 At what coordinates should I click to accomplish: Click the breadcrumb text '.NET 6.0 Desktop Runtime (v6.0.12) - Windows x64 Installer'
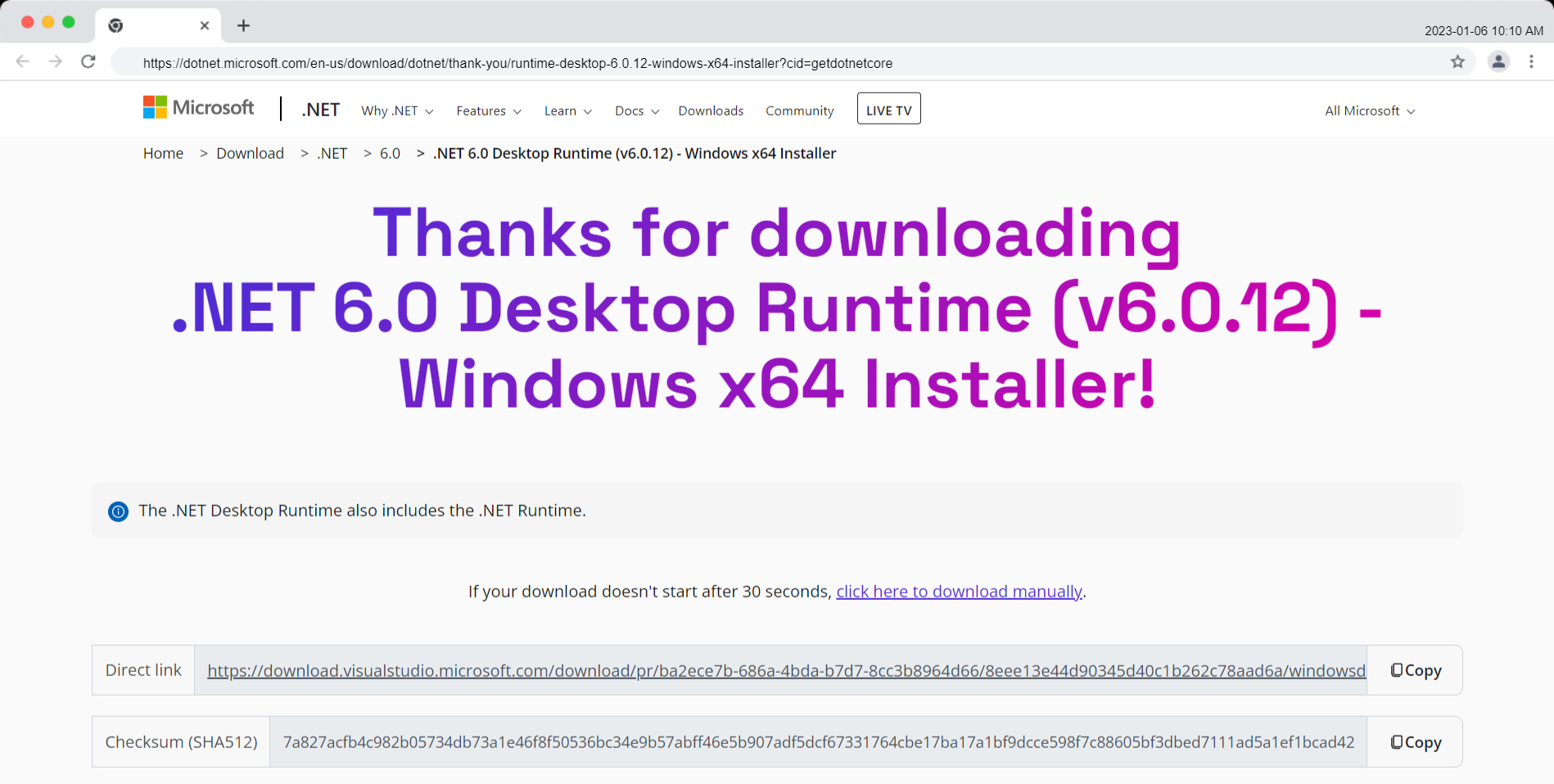click(635, 153)
